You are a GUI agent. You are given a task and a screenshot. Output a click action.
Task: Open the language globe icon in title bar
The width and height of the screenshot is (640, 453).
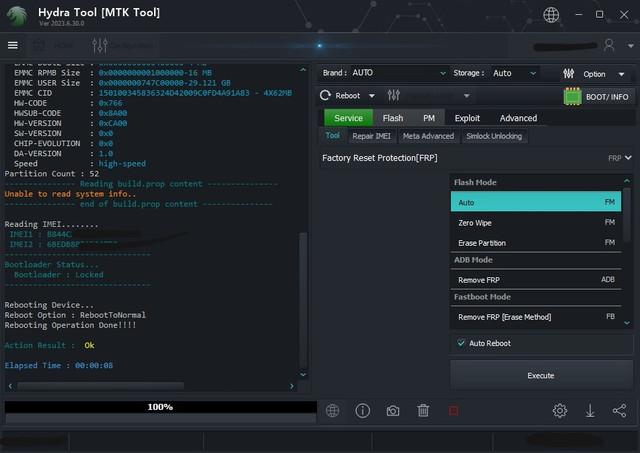[x=551, y=15]
